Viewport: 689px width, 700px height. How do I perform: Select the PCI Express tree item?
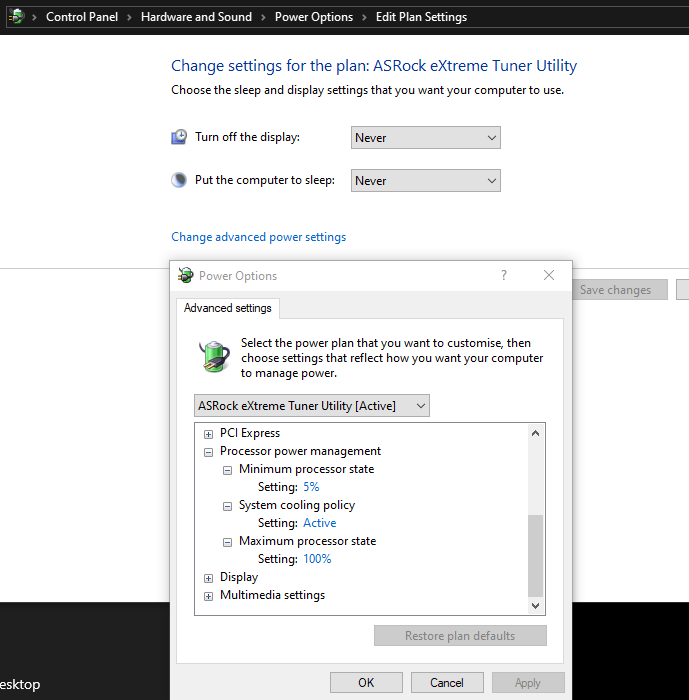(x=250, y=433)
